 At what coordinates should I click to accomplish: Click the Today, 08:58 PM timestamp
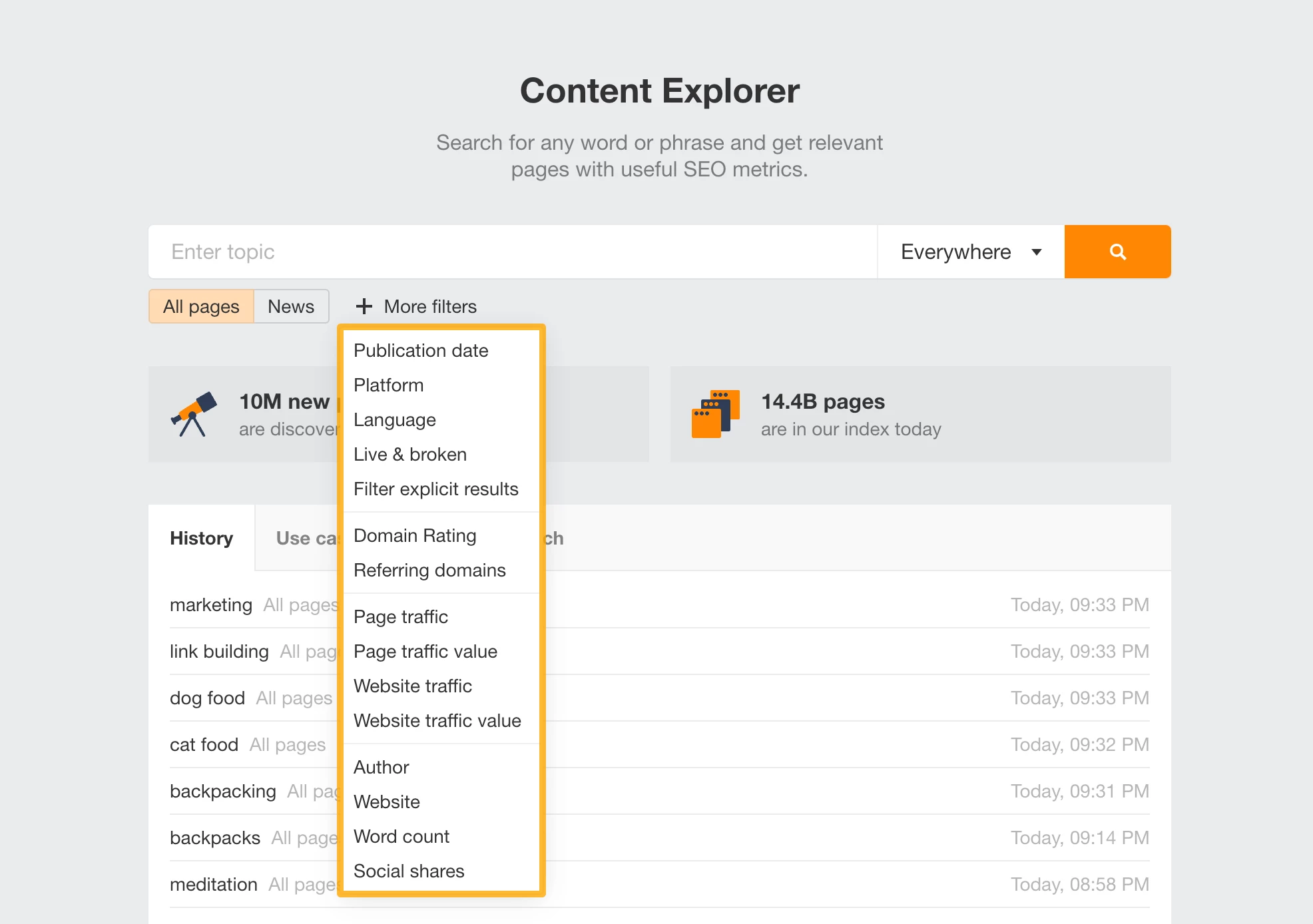(1080, 885)
